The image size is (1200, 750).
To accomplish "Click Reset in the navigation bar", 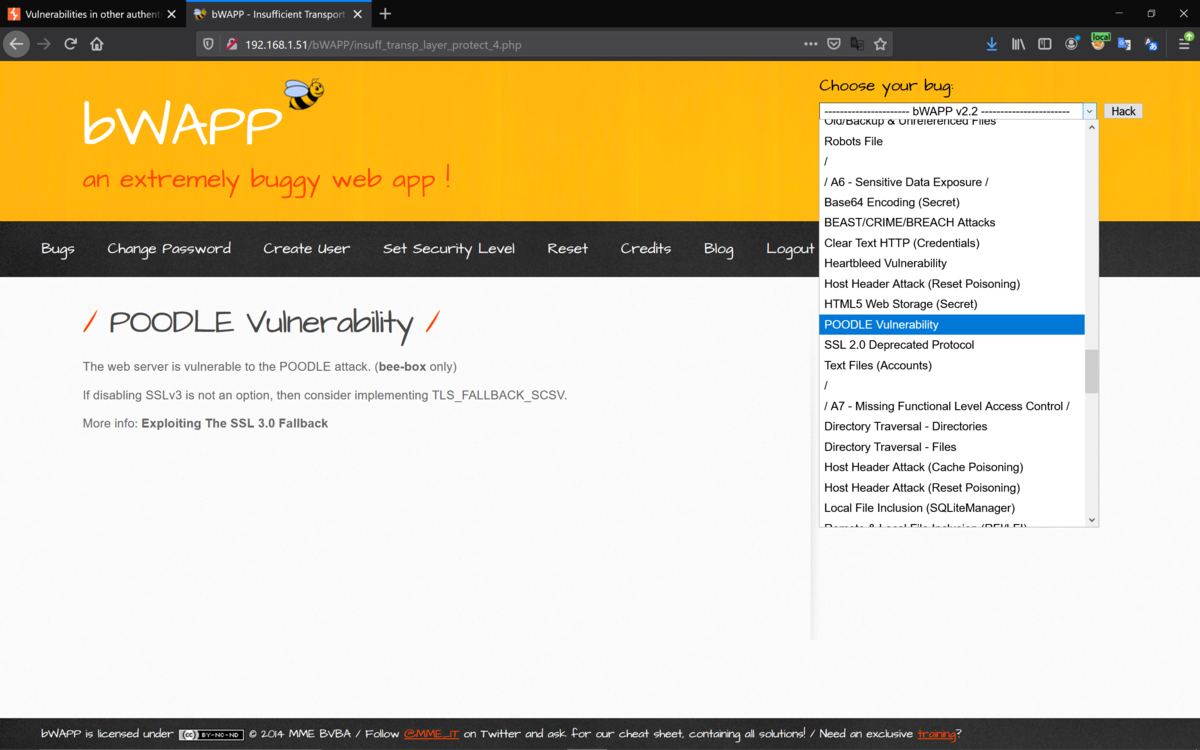I will pyautogui.click(x=568, y=249).
